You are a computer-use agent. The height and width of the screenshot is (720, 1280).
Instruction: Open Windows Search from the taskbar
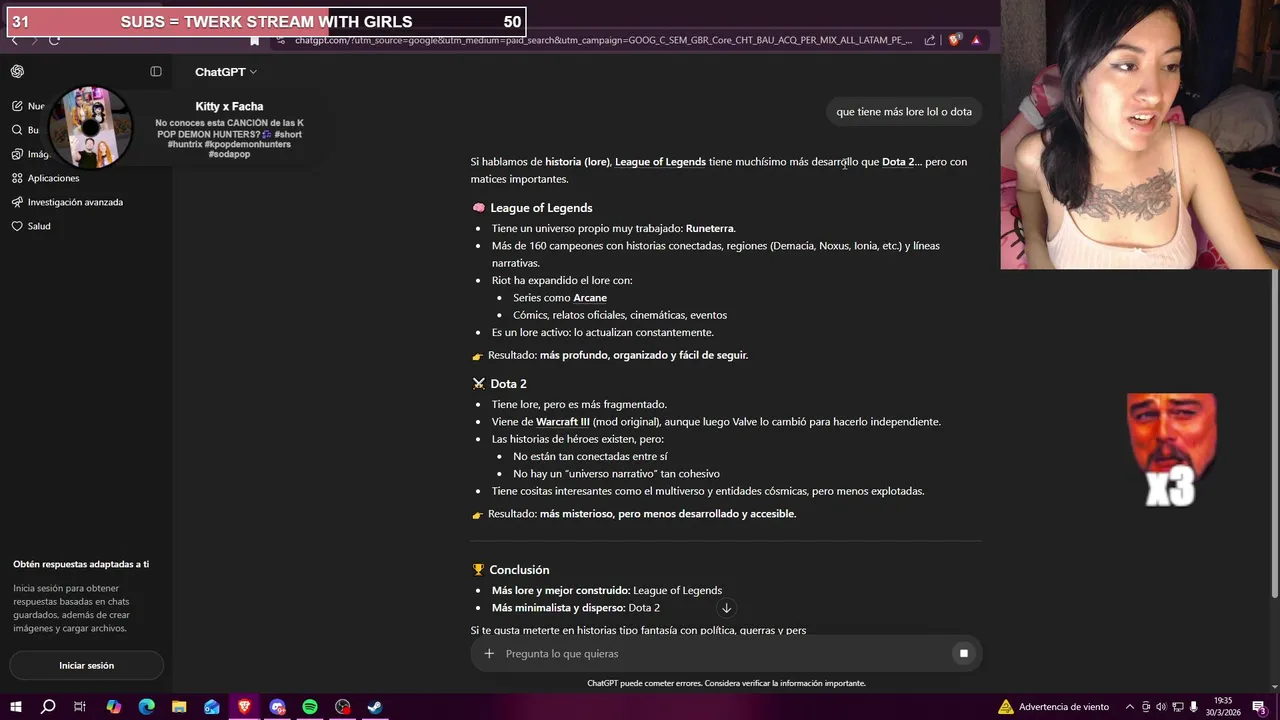(x=48, y=707)
